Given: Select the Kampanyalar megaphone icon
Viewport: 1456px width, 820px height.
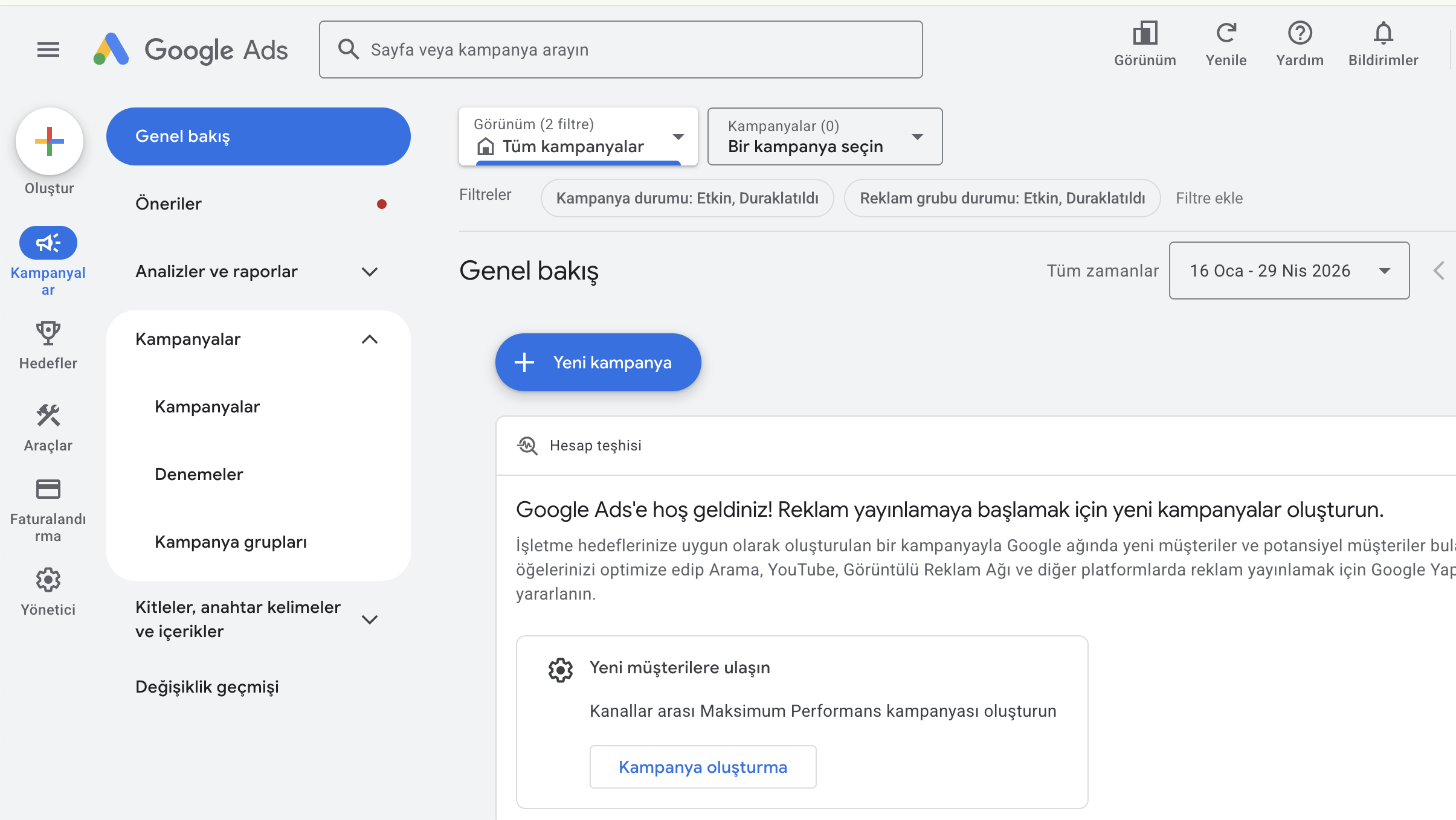Looking at the screenshot, I should click(x=48, y=243).
